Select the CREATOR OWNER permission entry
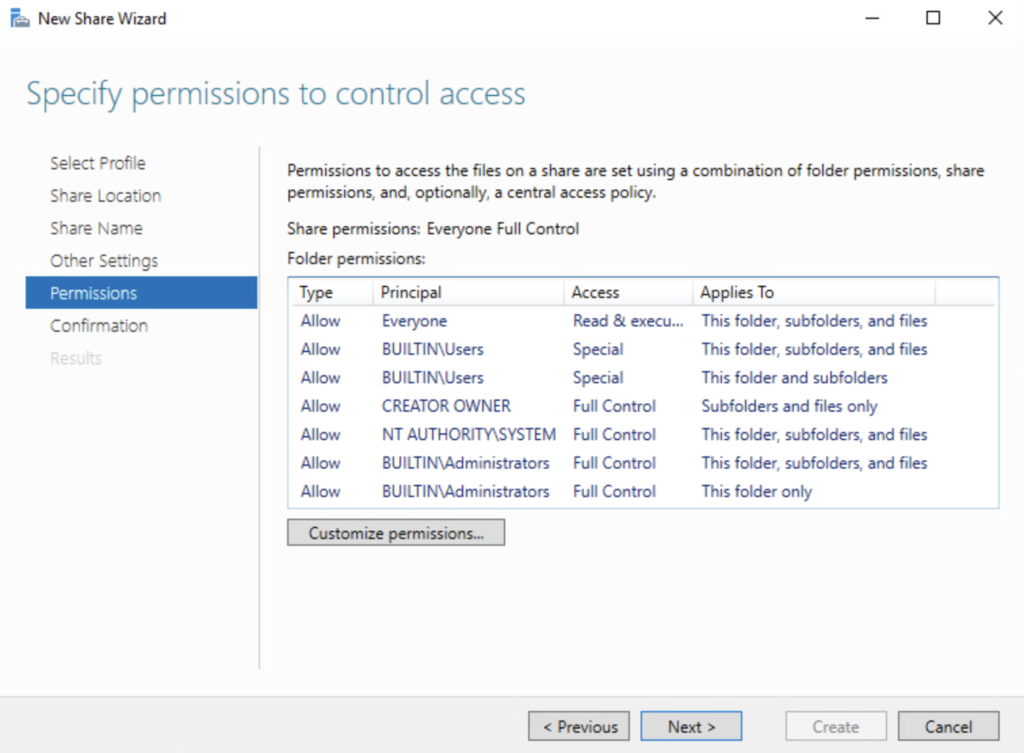 [x=446, y=406]
